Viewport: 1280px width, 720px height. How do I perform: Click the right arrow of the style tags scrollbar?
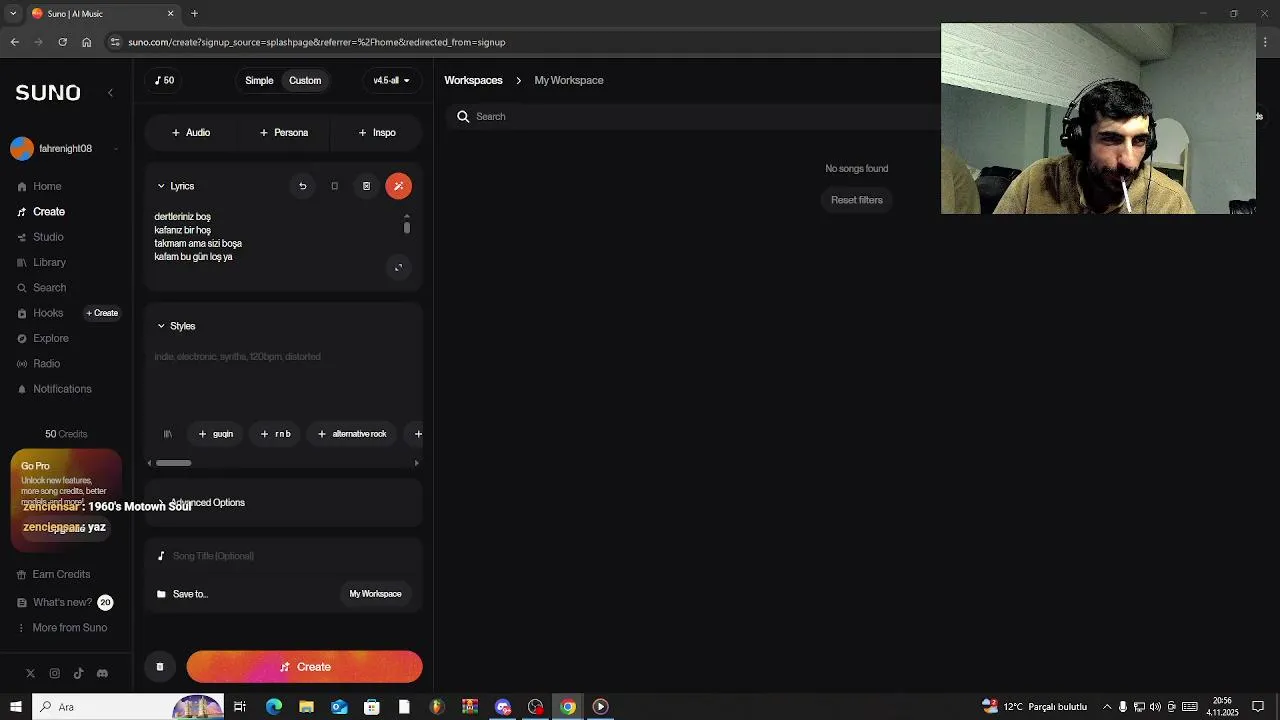[417, 463]
